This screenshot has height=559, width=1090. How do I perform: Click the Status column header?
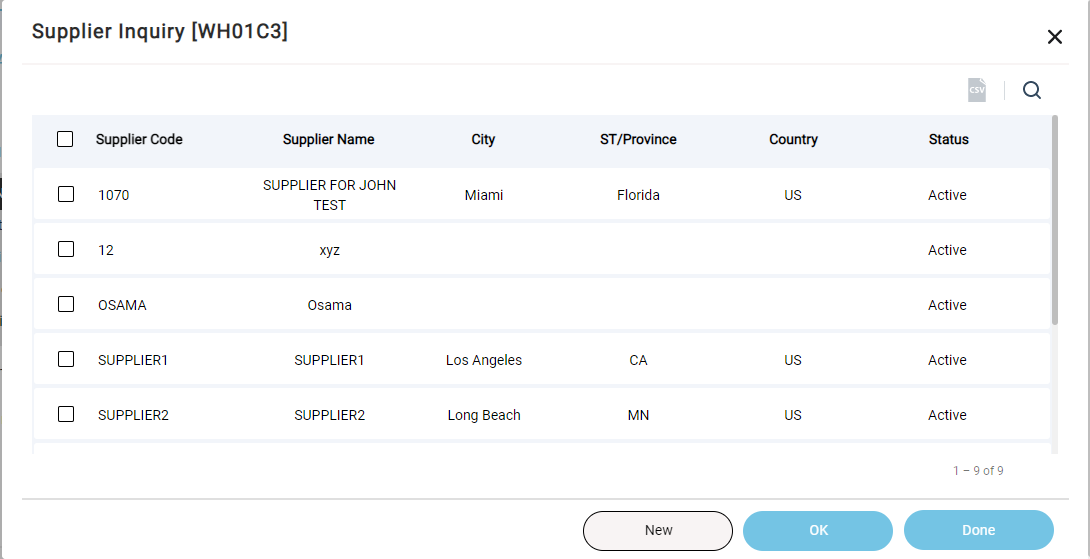pos(948,139)
